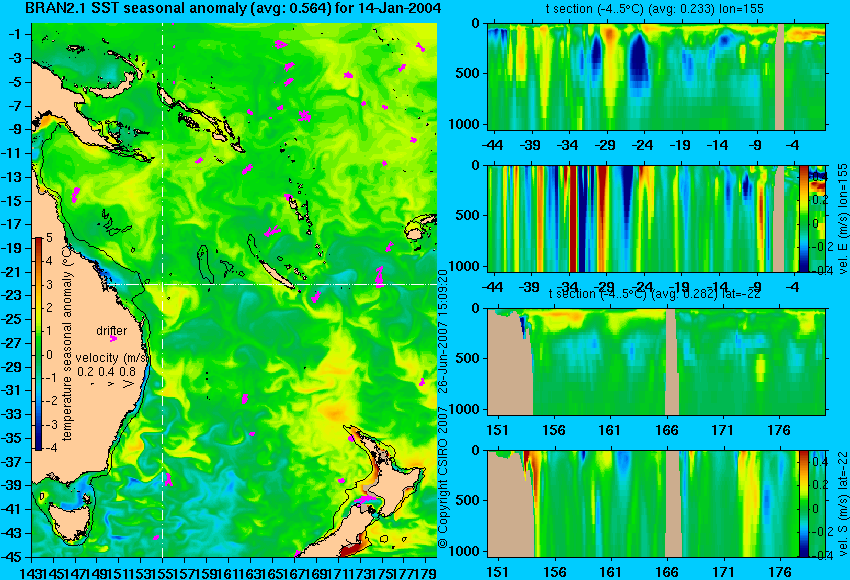Click the 'temperature seasonal anomaly (°C)' colorbar label
Image resolution: width=850 pixels, height=580 pixels.
coord(67,343)
